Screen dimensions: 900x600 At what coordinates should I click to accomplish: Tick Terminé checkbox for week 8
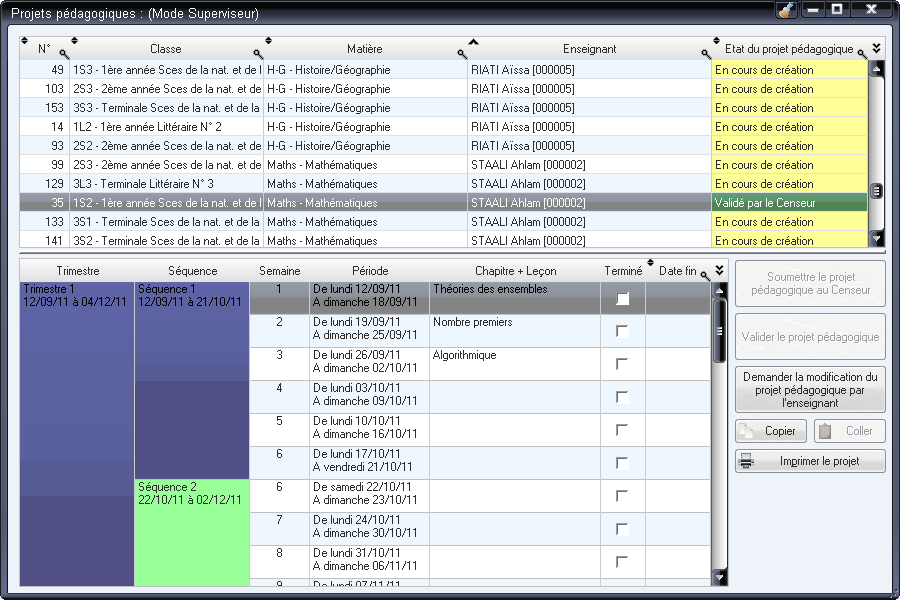622,562
